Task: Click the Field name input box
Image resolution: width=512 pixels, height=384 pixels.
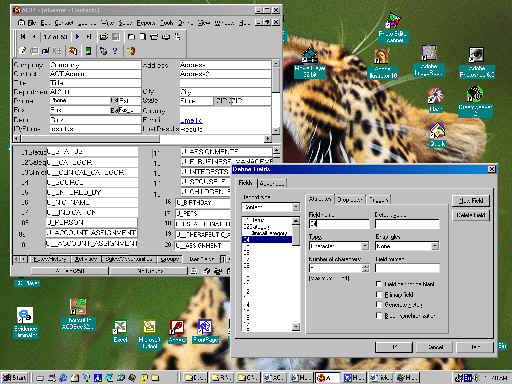Action: (339, 224)
